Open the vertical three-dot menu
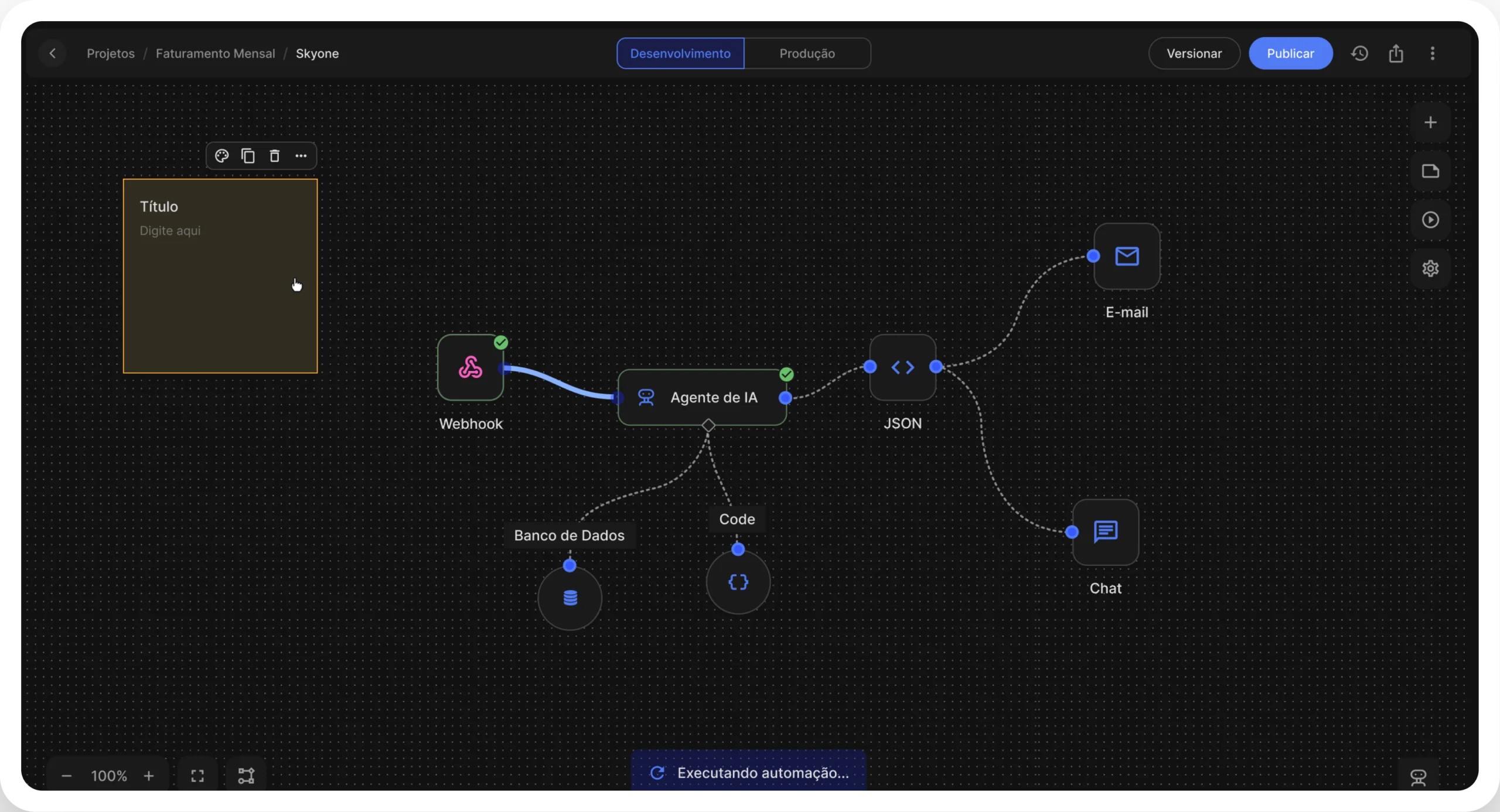The image size is (1500, 812). [x=1432, y=53]
